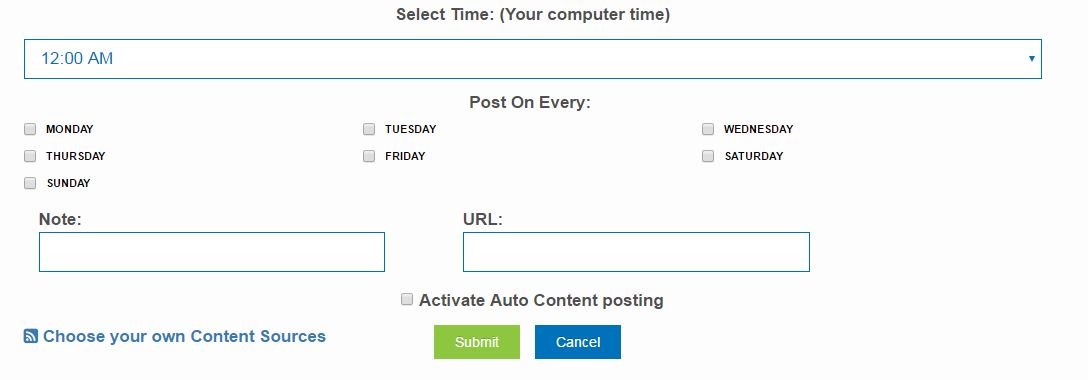1088x380 pixels.
Task: Check the Monday checkbox
Action: tap(30, 129)
